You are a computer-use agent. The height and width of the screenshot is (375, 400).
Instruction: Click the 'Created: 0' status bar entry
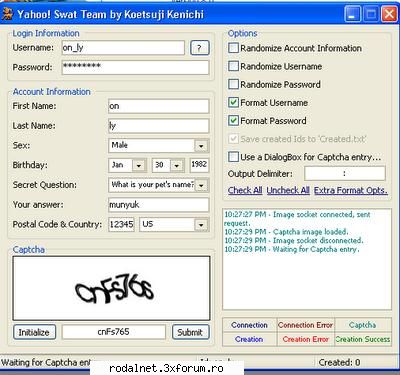(339, 362)
